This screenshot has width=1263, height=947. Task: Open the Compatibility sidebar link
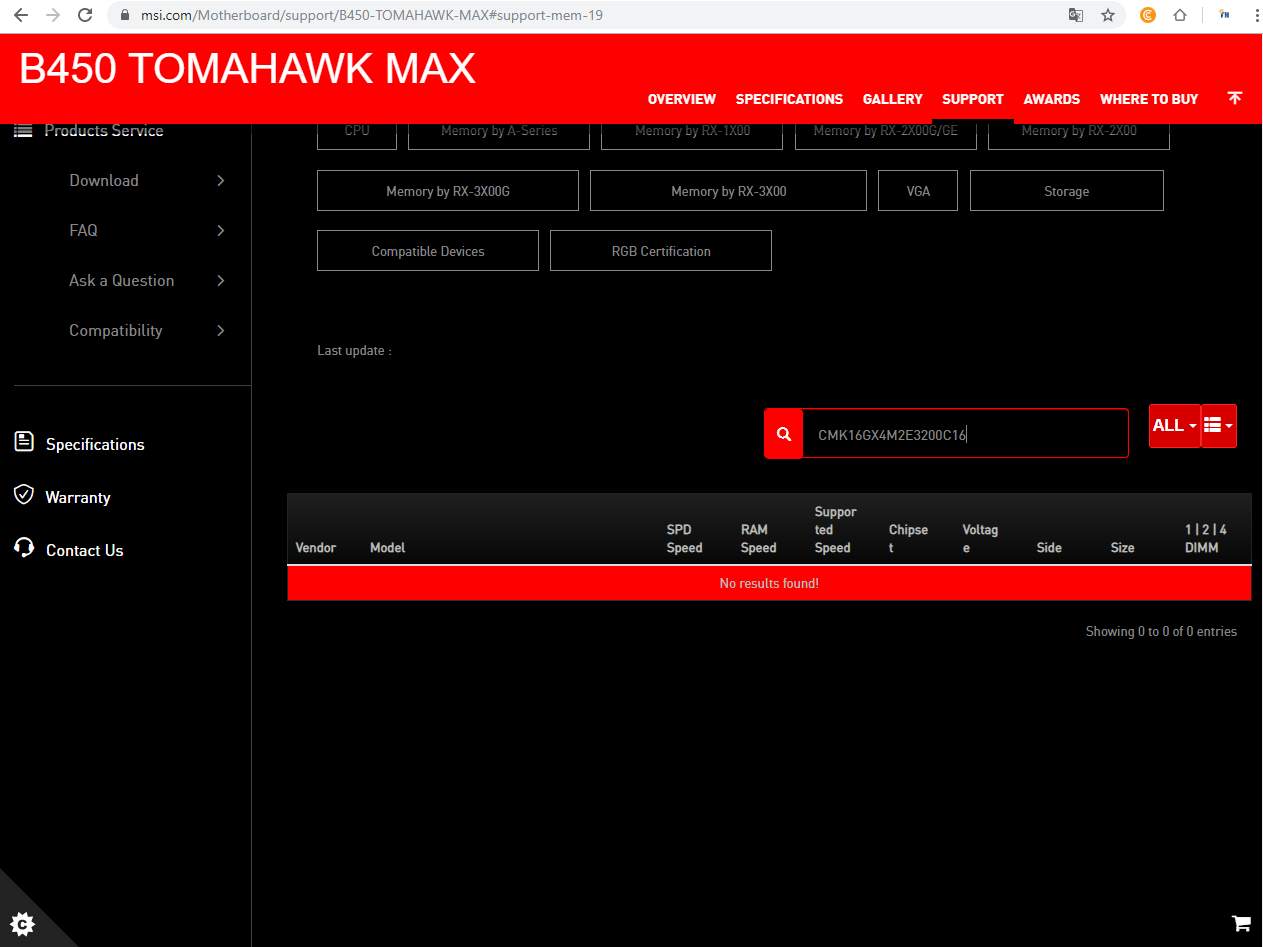tap(115, 330)
